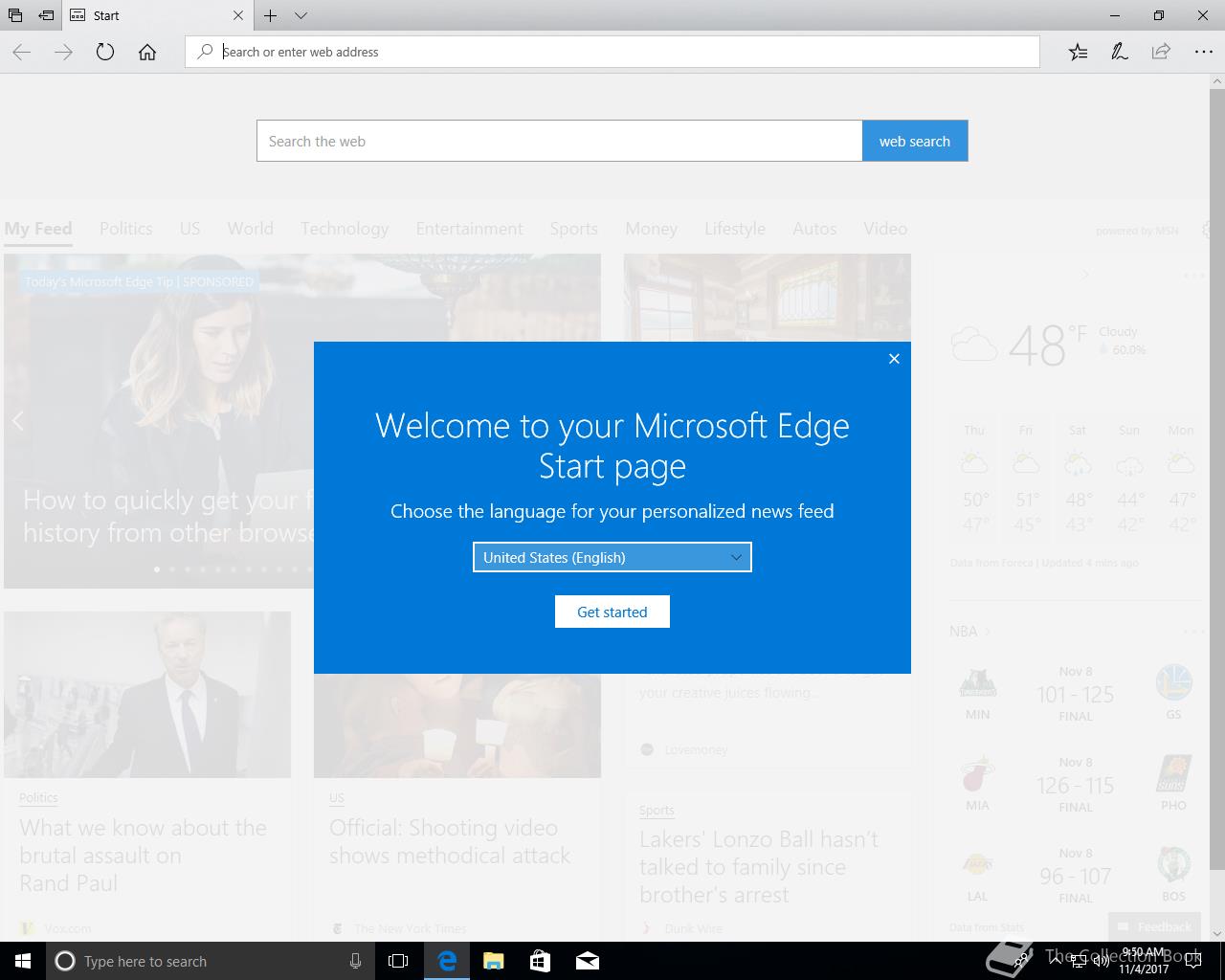Go forward with the browser forward arrow
Viewport: 1225px width, 980px height.
click(x=63, y=53)
